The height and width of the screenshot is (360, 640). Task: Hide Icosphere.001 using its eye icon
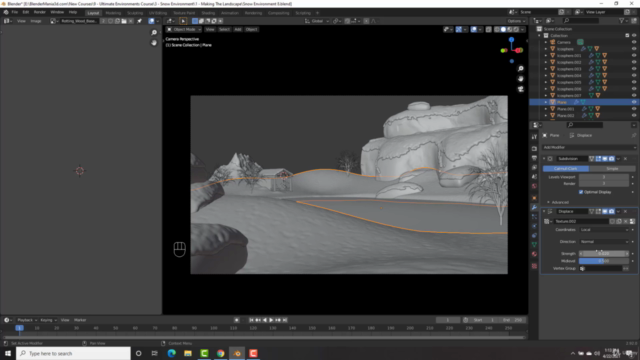[634, 55]
